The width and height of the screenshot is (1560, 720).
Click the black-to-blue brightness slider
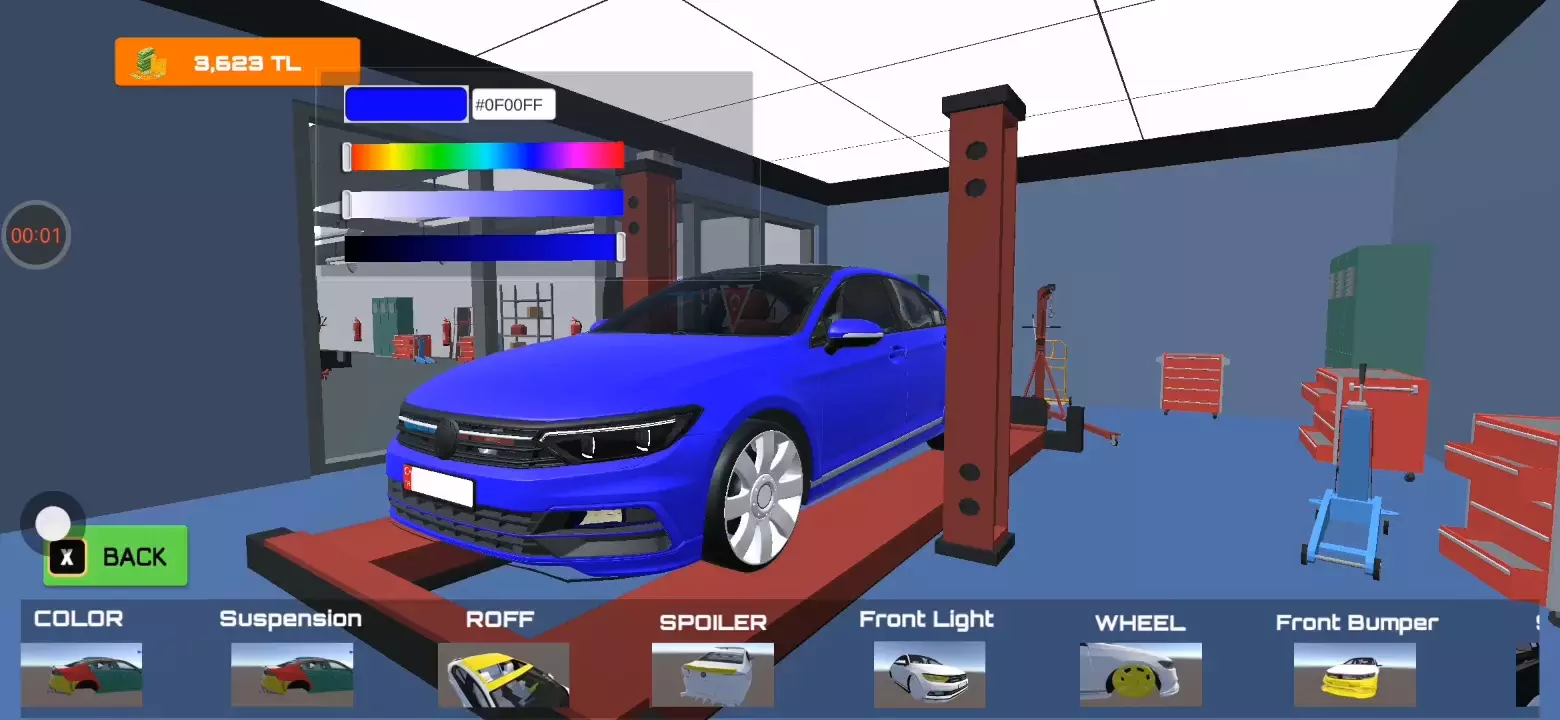click(482, 248)
